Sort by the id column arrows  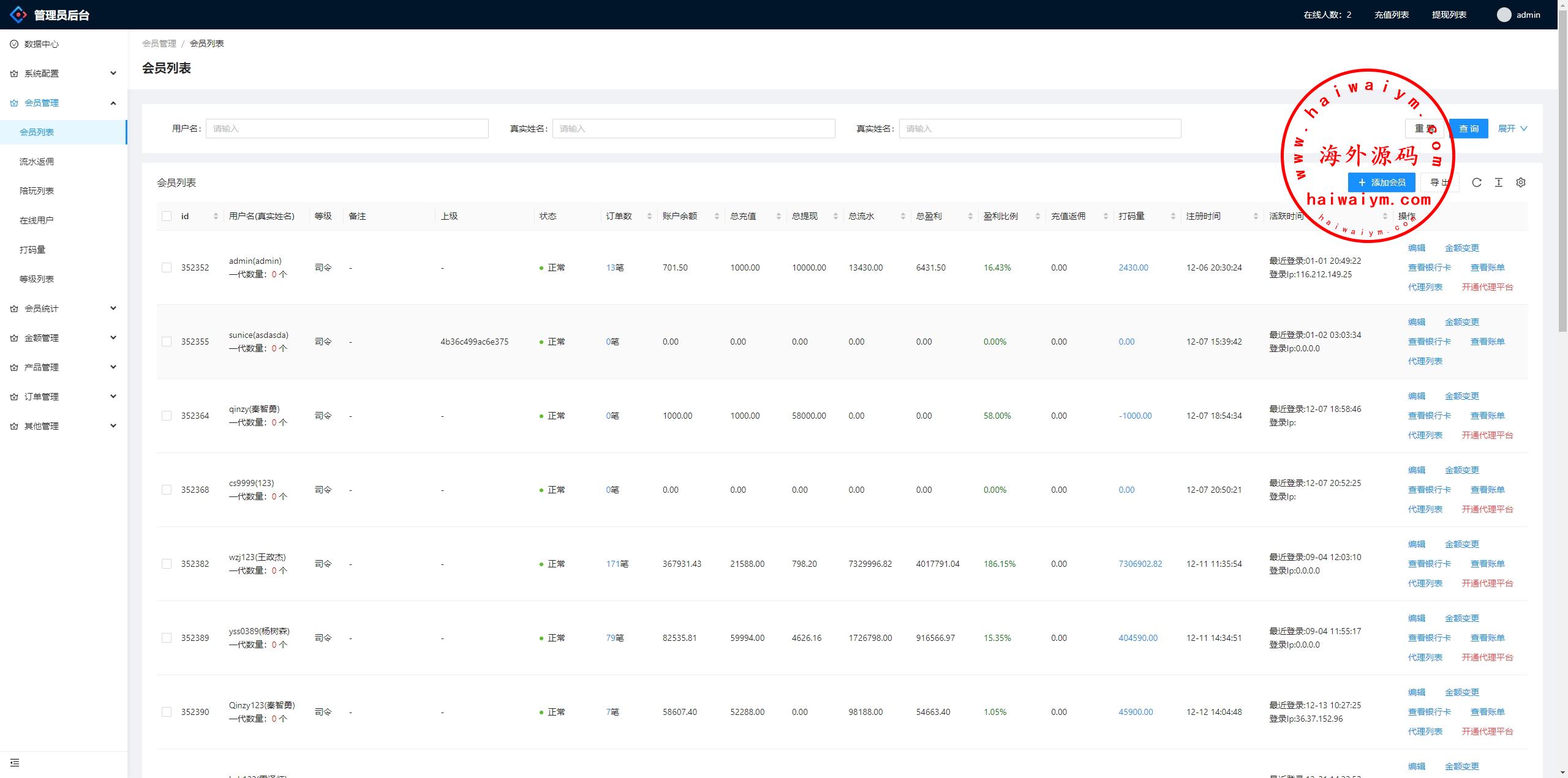coord(216,216)
